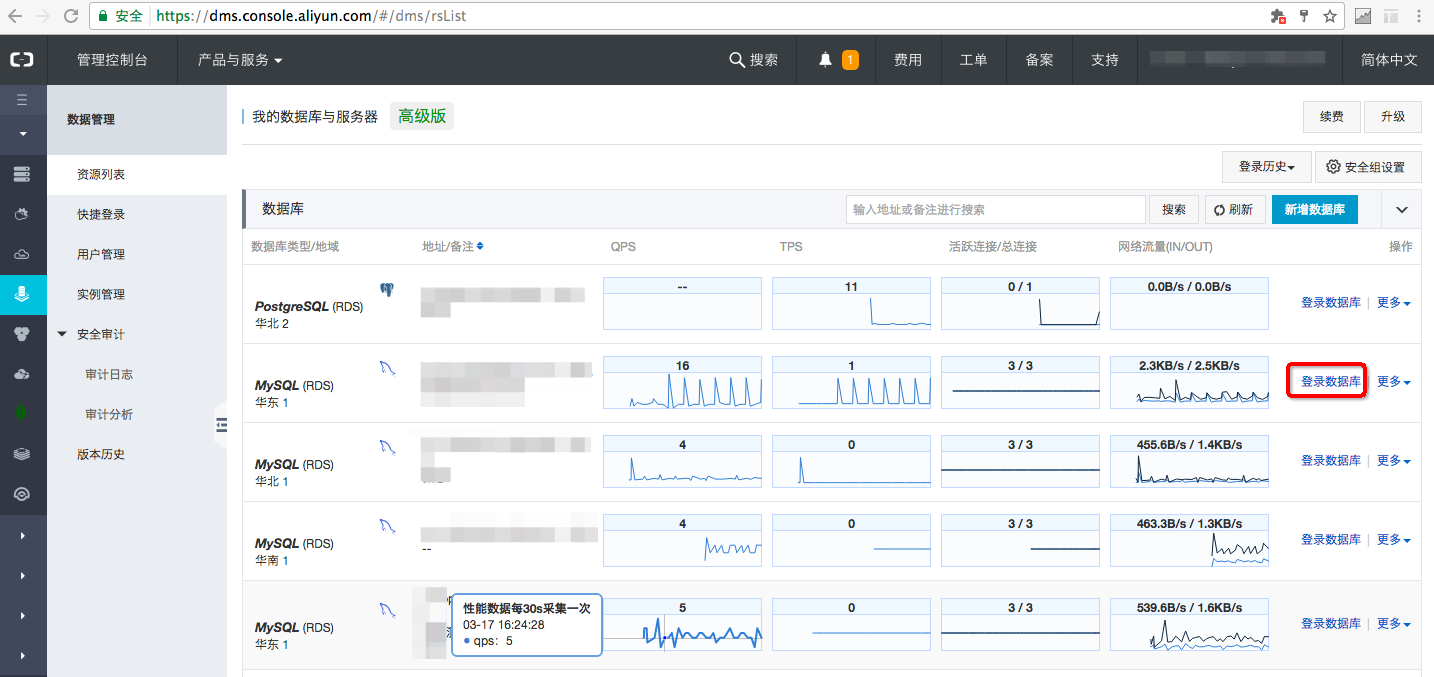Click the 续费 button
The image size is (1434, 677).
(1332, 117)
